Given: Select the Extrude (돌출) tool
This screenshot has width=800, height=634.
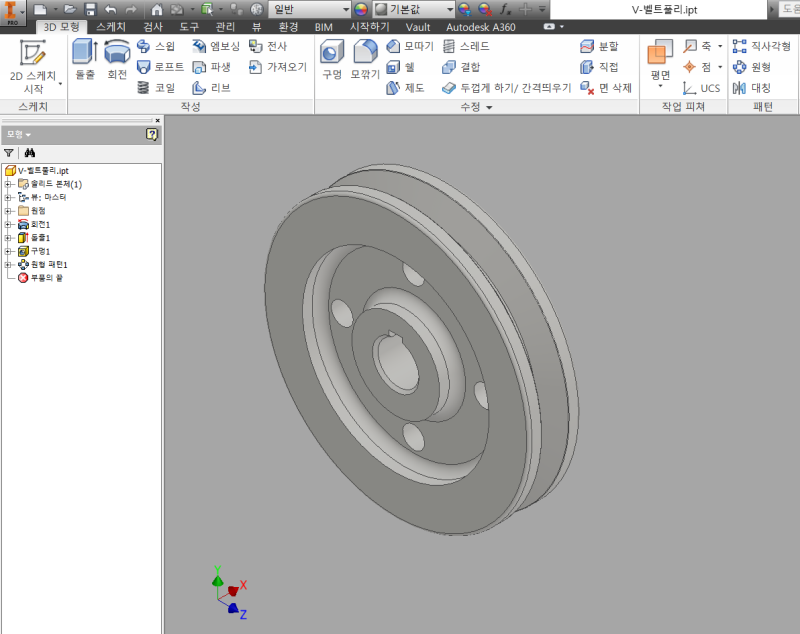Looking at the screenshot, I should click(85, 60).
